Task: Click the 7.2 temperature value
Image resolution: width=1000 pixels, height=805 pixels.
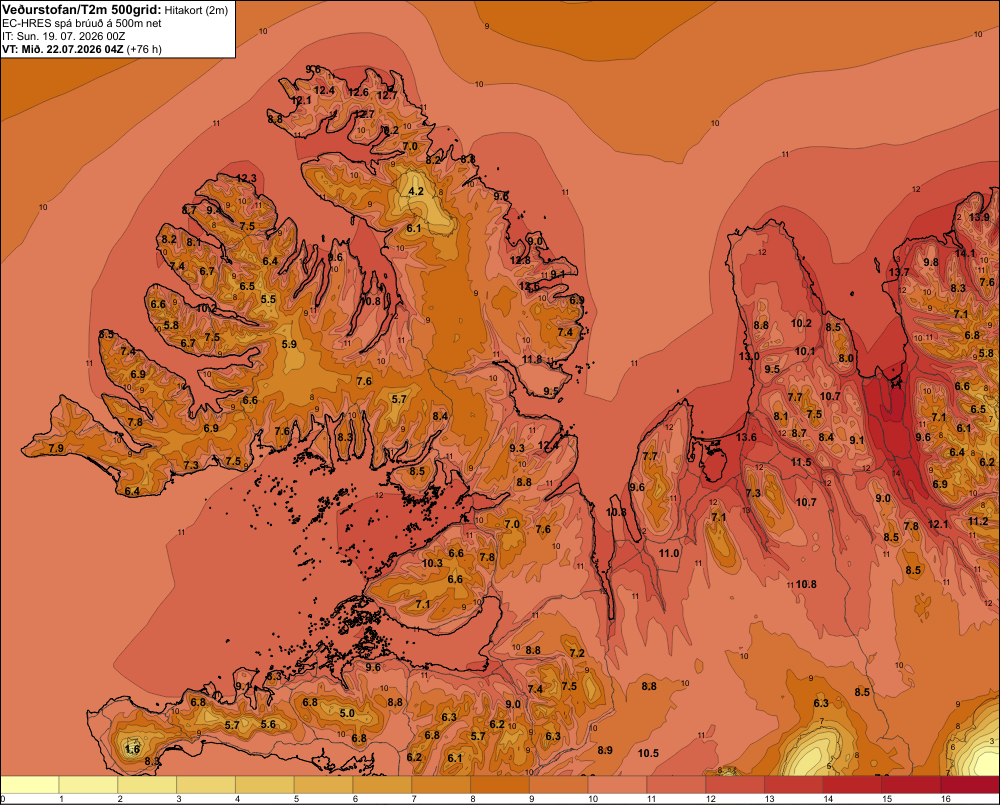Action: coord(577,653)
